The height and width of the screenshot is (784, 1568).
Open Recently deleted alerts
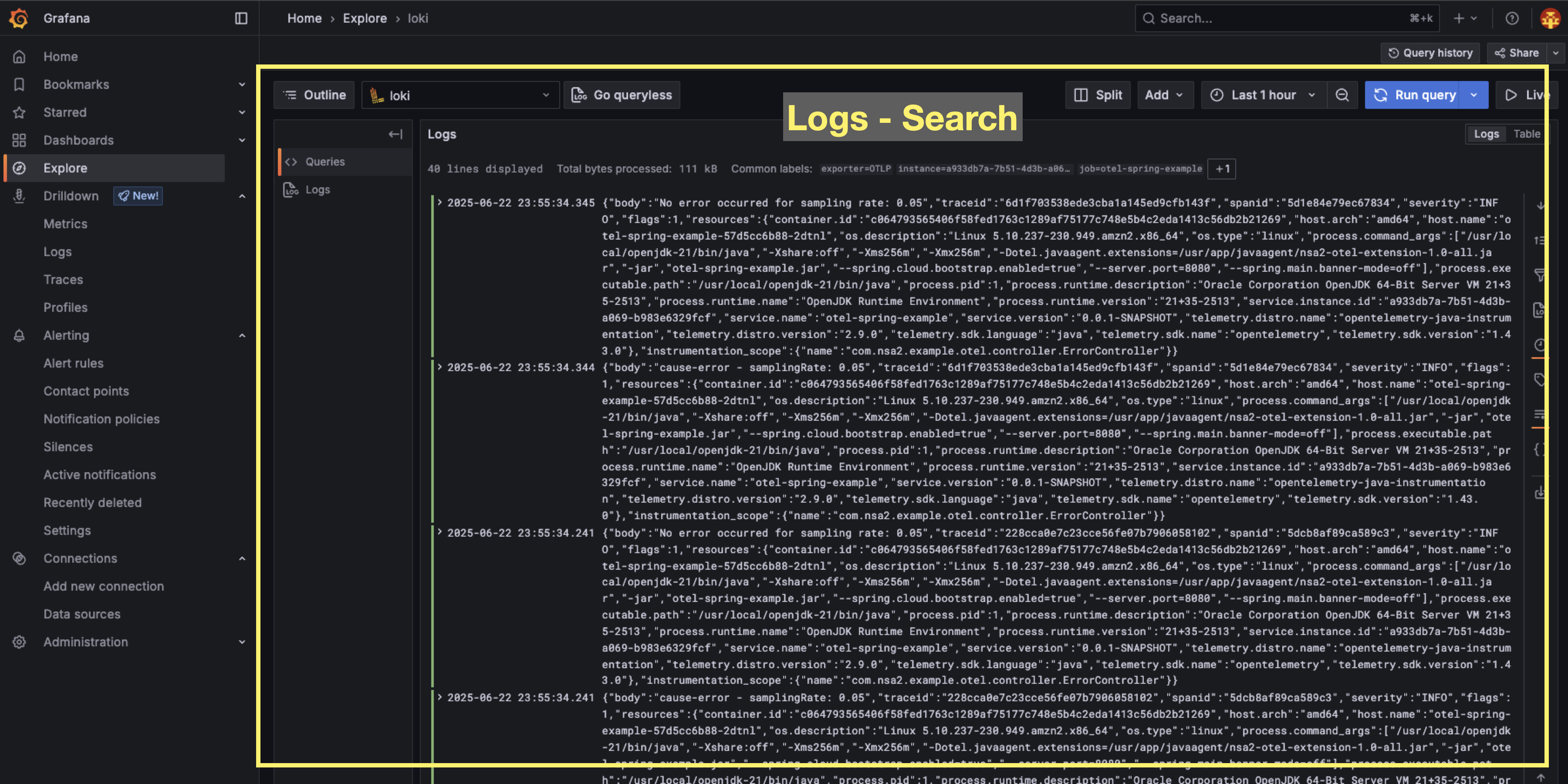click(92, 503)
